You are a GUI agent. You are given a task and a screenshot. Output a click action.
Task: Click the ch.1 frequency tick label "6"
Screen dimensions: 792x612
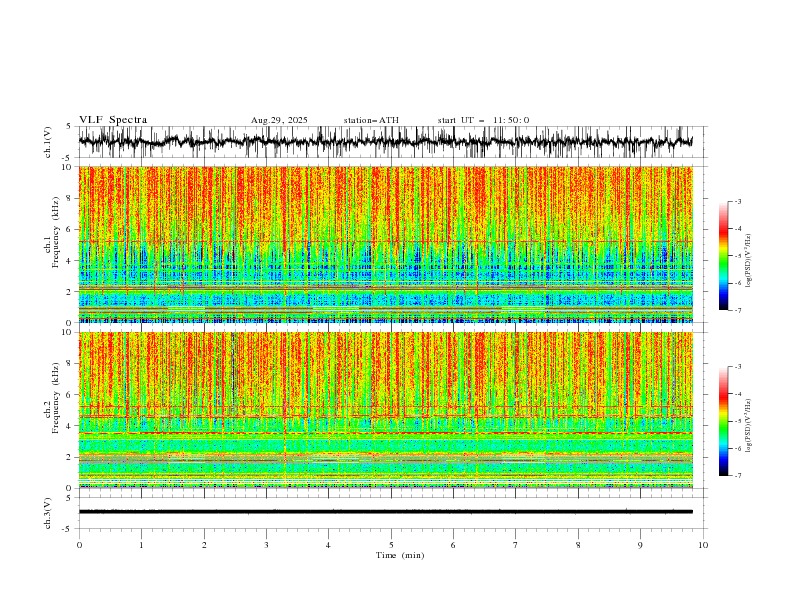coord(69,229)
